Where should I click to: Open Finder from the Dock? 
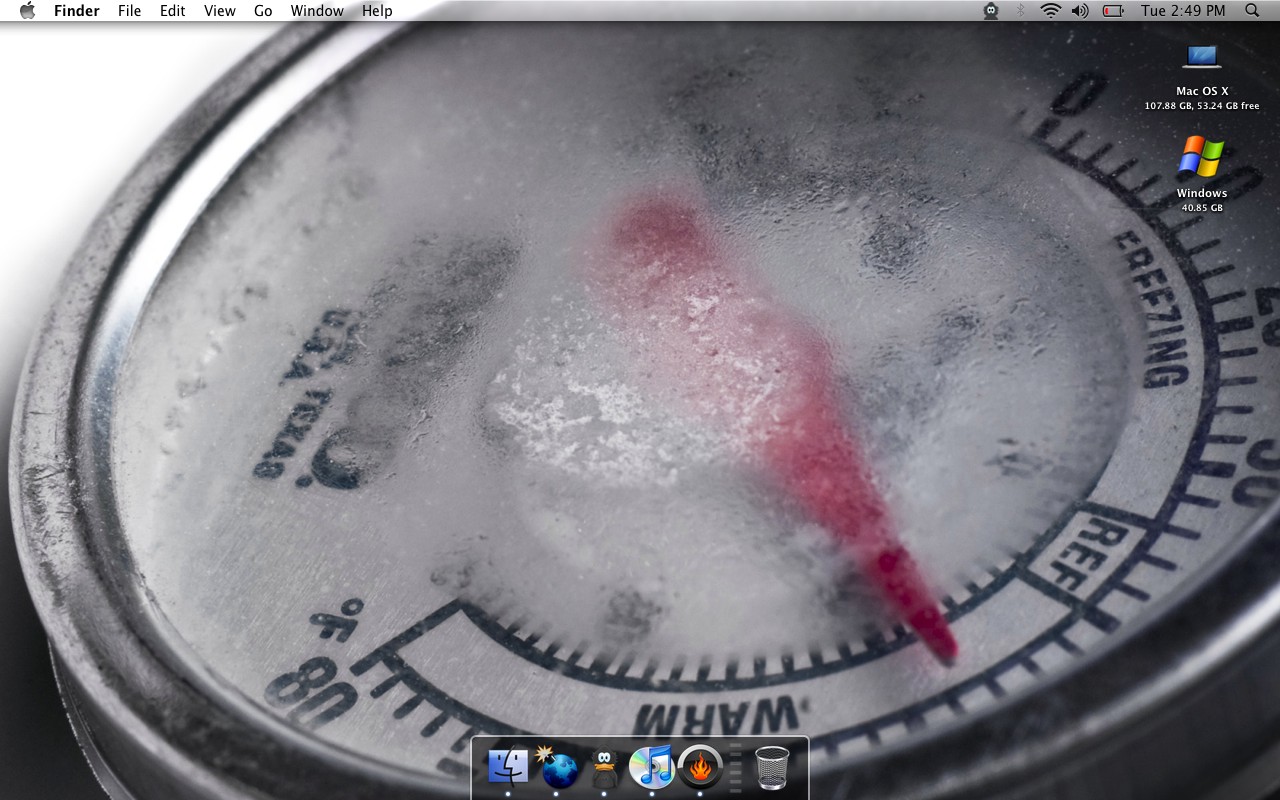click(x=508, y=767)
